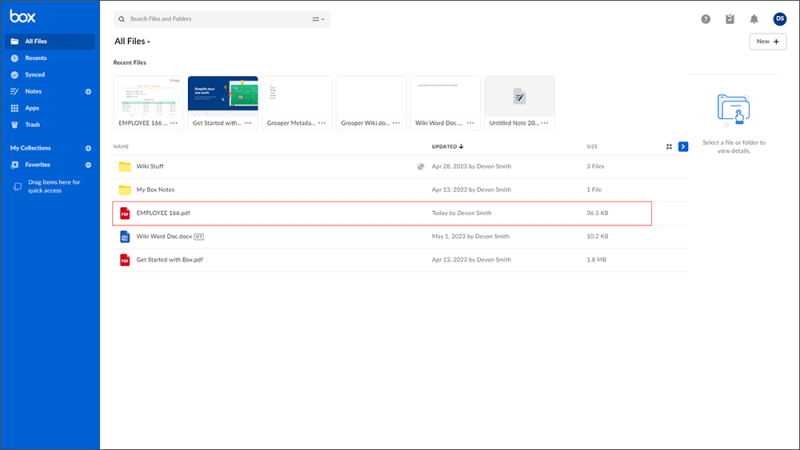Click 'May 1, 2023 by Devon Smith' text

point(470,237)
